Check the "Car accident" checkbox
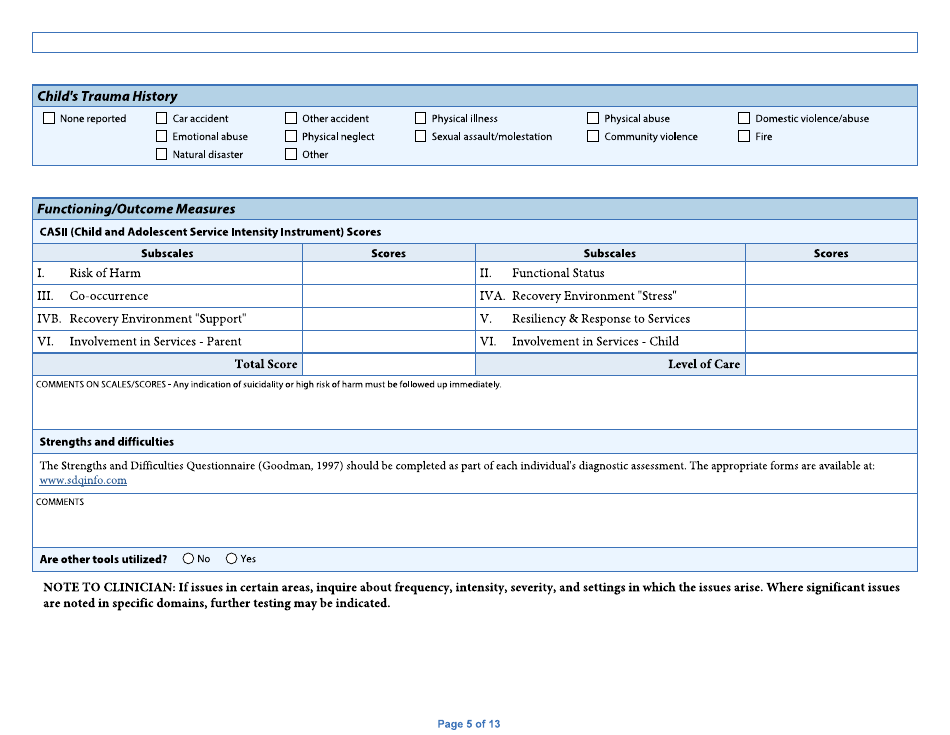Viewport: 950px width, 735px height. pyautogui.click(x=161, y=118)
